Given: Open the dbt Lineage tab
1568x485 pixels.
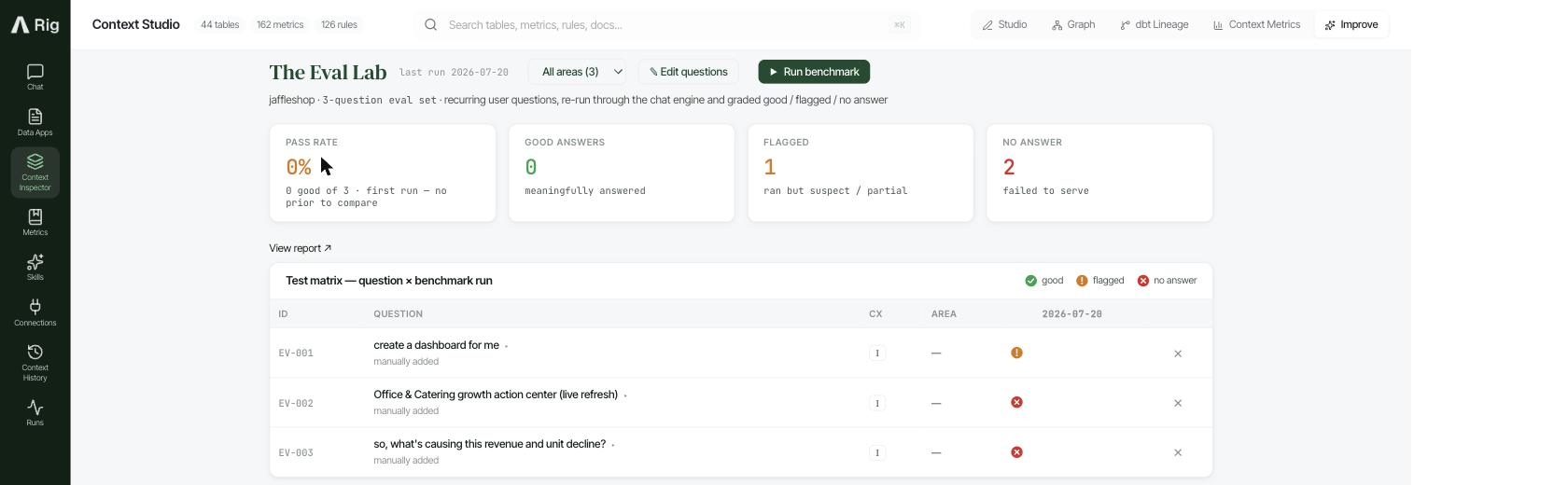Looking at the screenshot, I should 1155,24.
